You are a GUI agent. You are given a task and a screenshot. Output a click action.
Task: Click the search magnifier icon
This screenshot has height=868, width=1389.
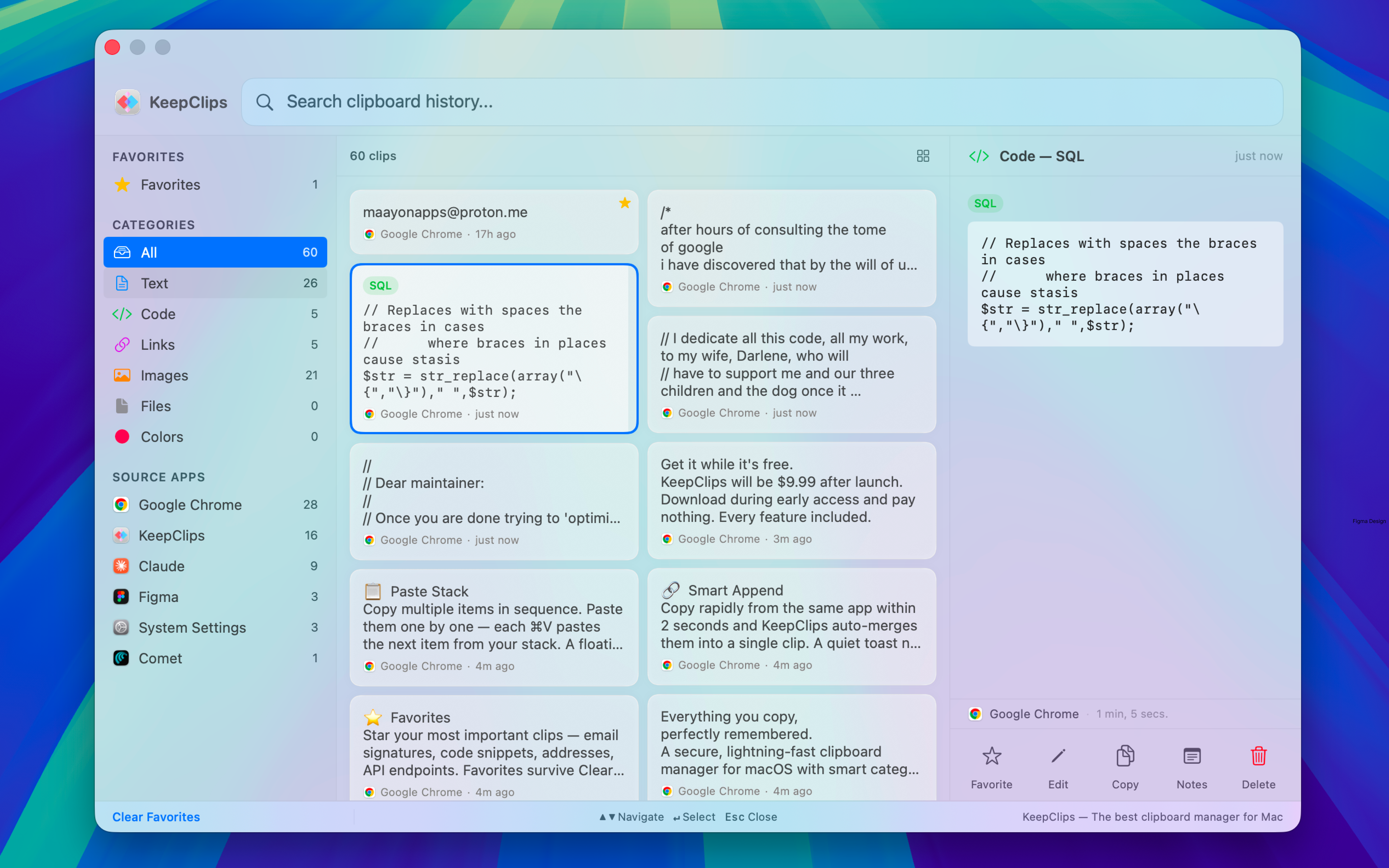pos(265,102)
